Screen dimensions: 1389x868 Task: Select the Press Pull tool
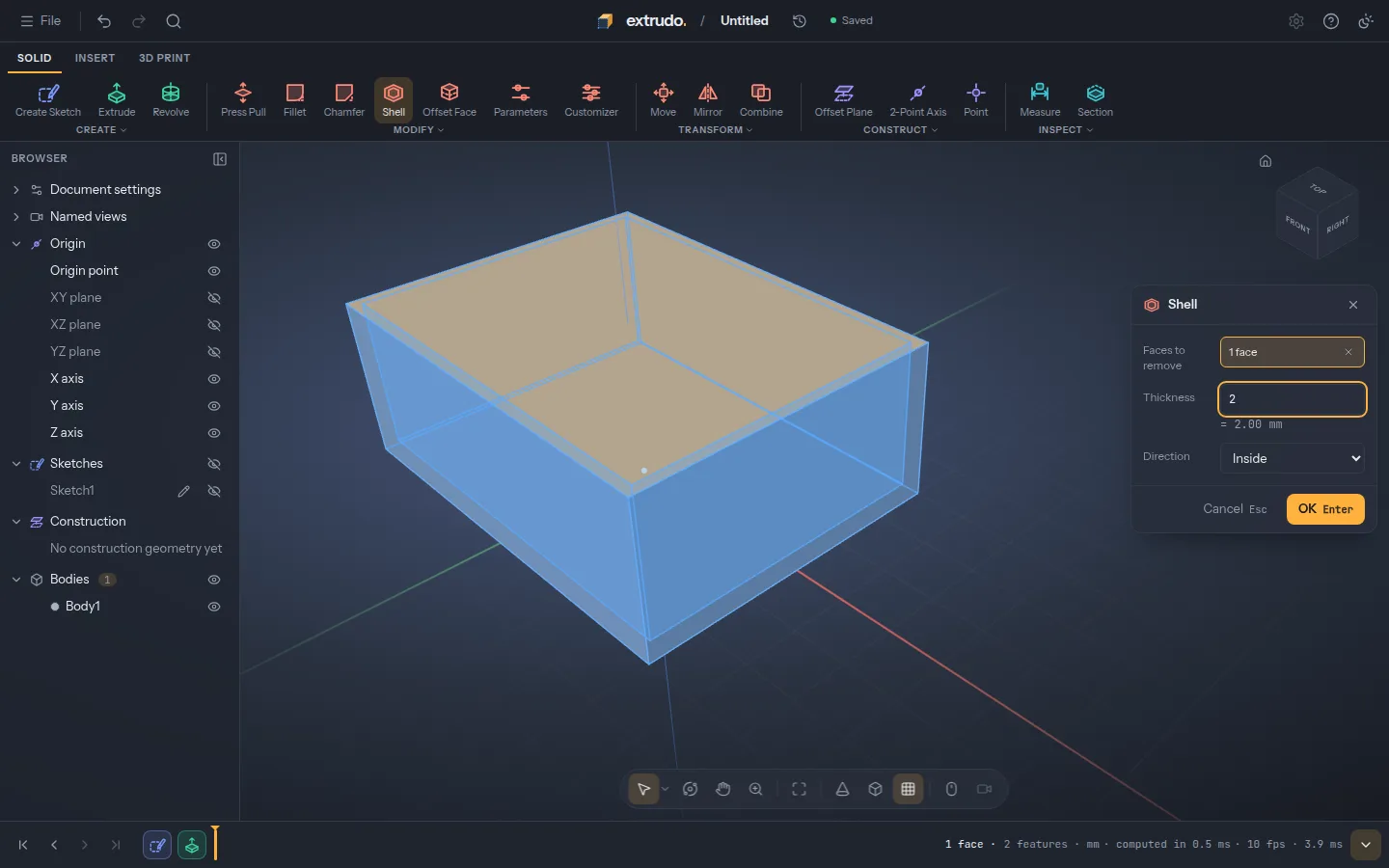[x=243, y=100]
